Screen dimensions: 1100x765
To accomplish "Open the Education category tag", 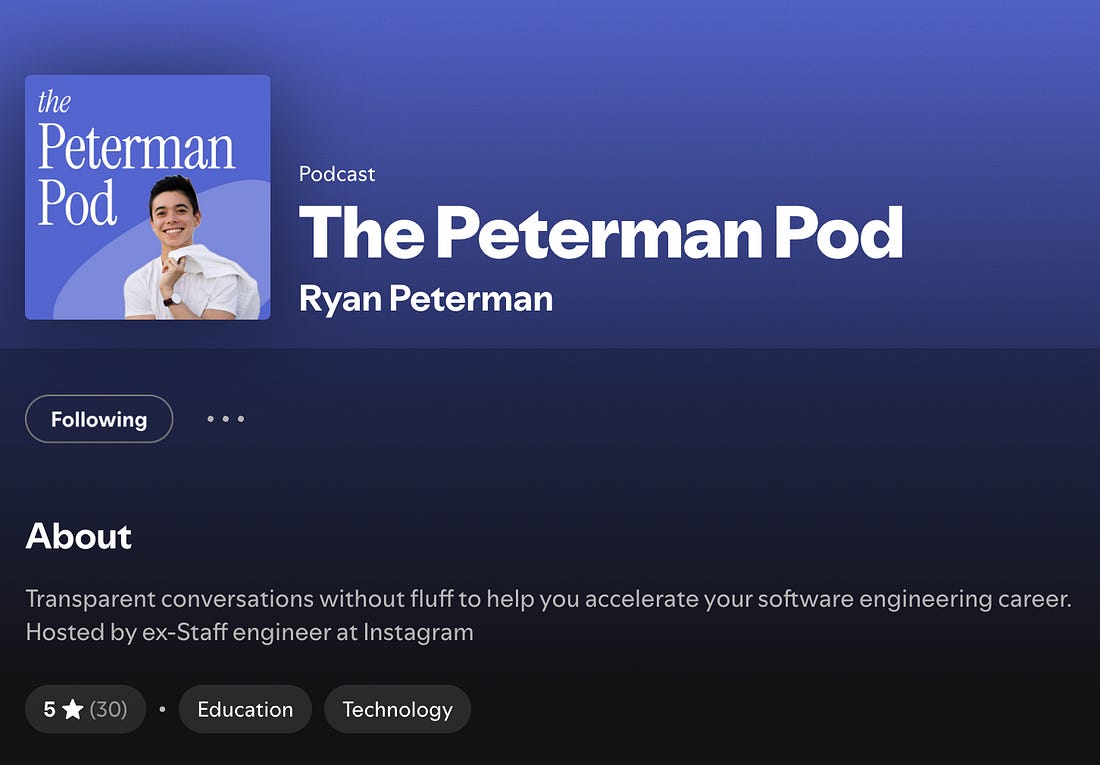I will pyautogui.click(x=245, y=709).
